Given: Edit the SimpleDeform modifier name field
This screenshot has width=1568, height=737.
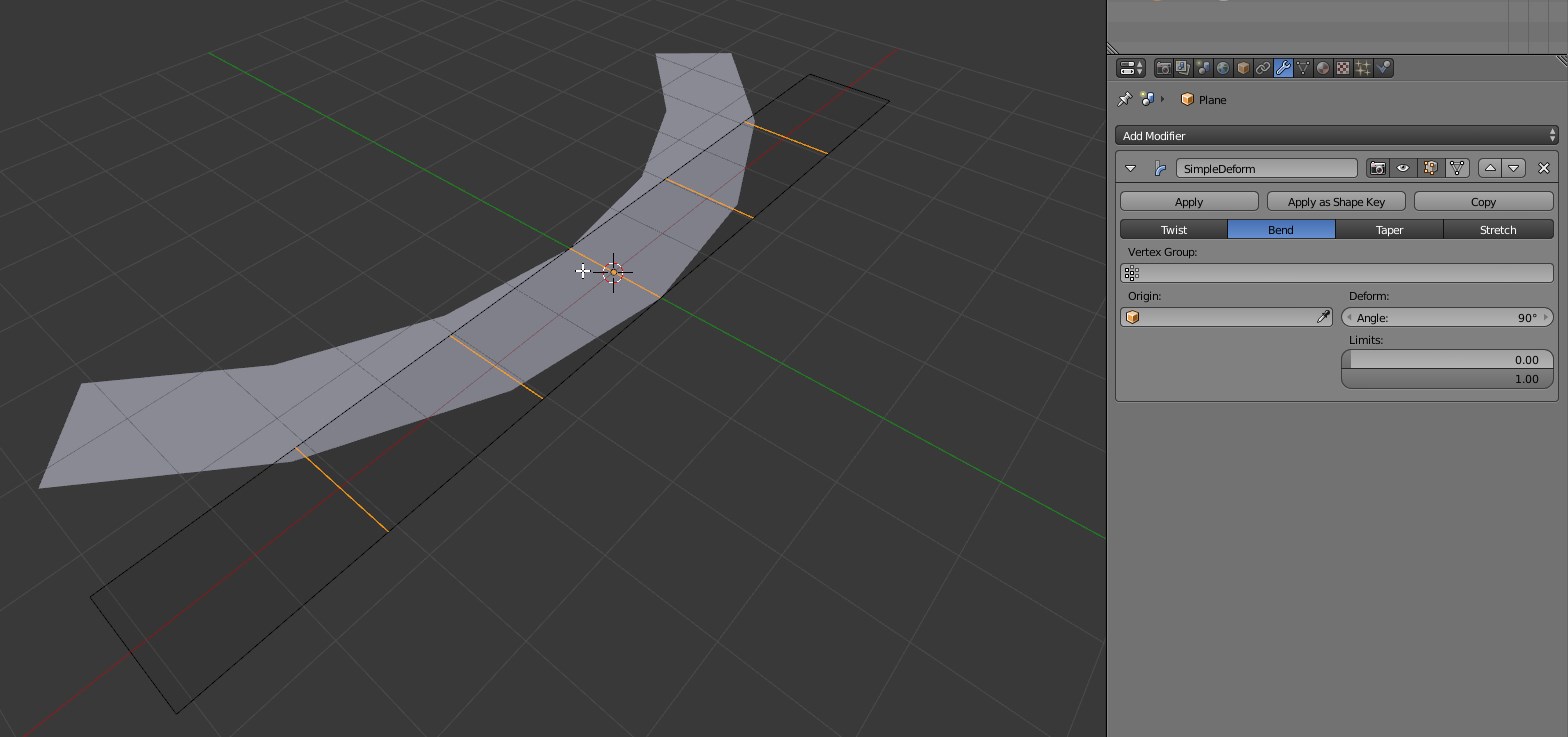Looking at the screenshot, I should click(x=1266, y=168).
